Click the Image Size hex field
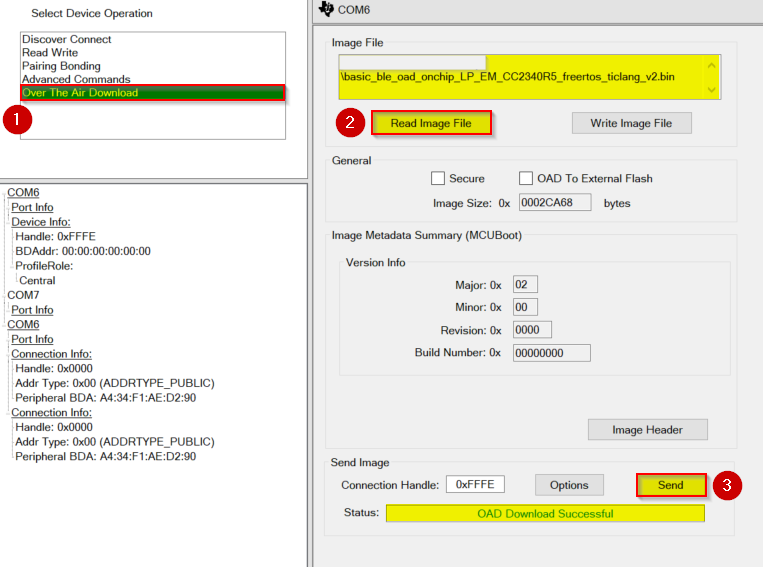Screen dimensions: 763x567 click(554, 203)
